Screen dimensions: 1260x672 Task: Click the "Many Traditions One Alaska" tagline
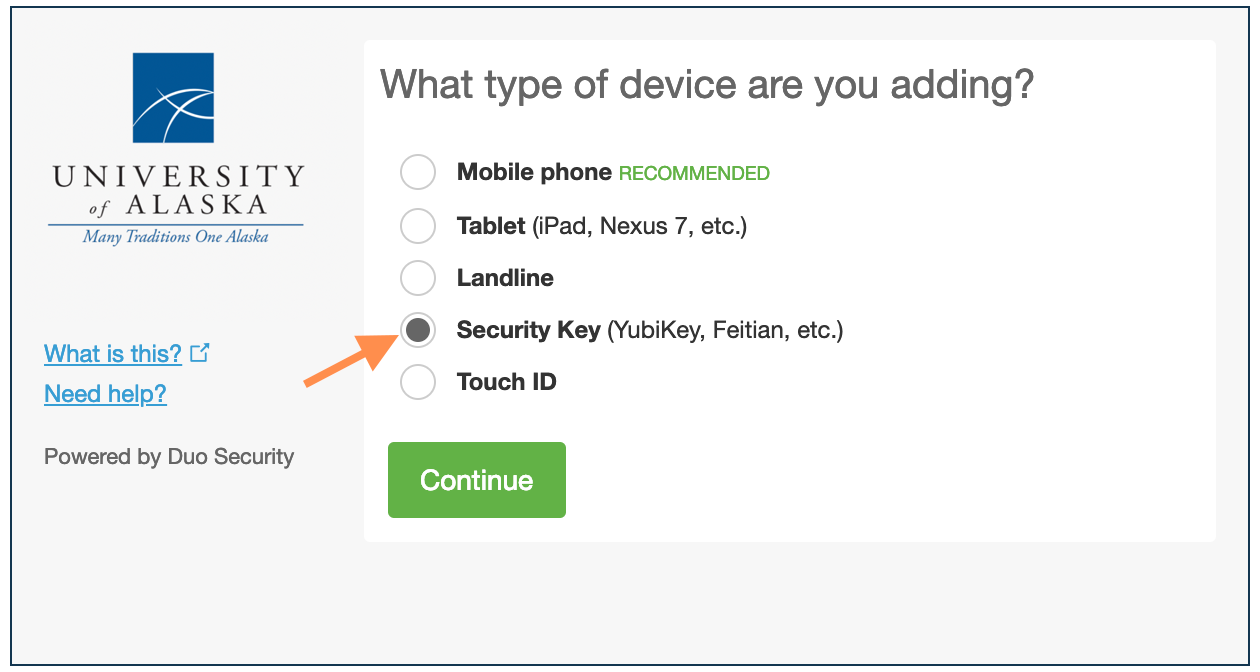pos(176,237)
